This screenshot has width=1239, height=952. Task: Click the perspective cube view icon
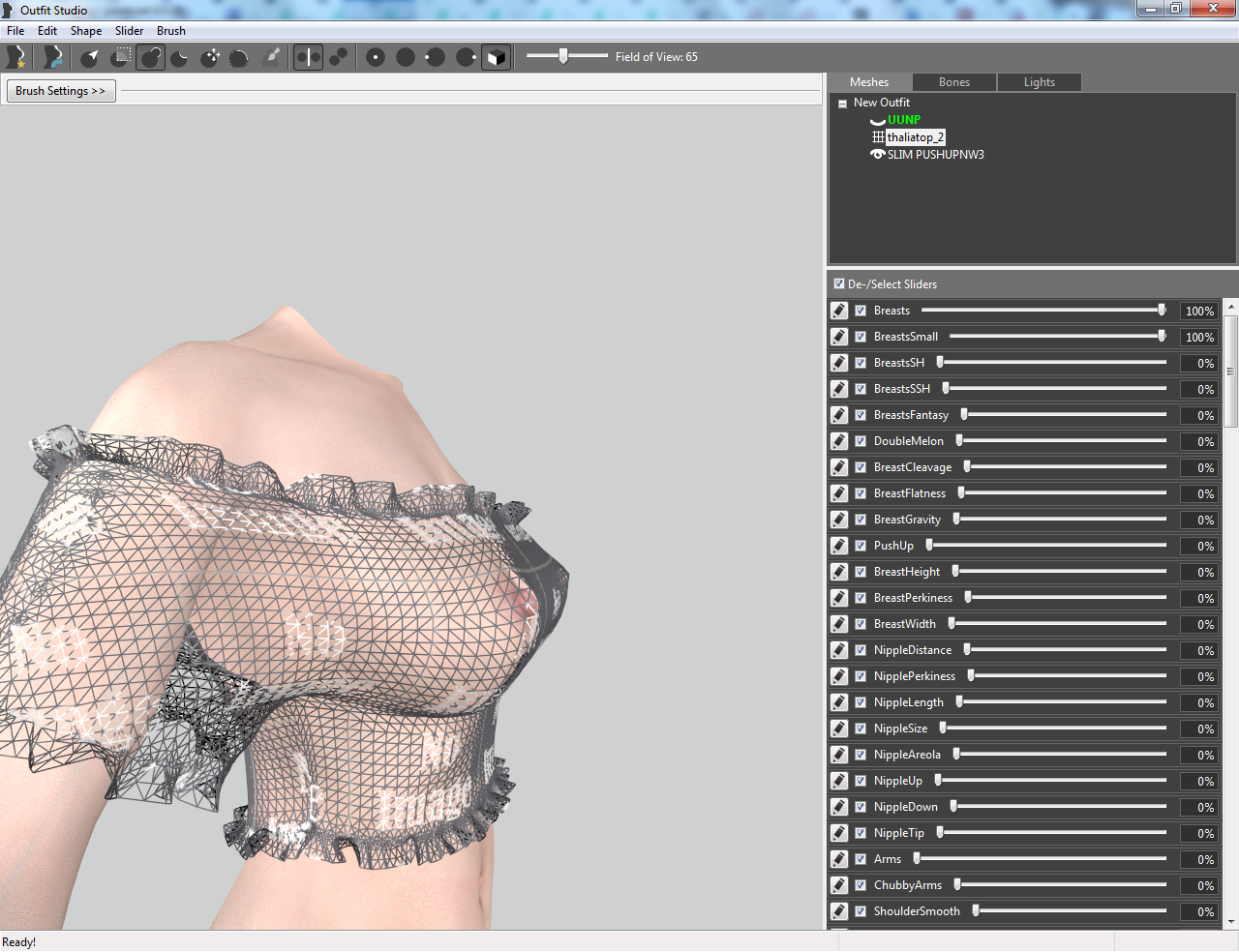coord(496,57)
